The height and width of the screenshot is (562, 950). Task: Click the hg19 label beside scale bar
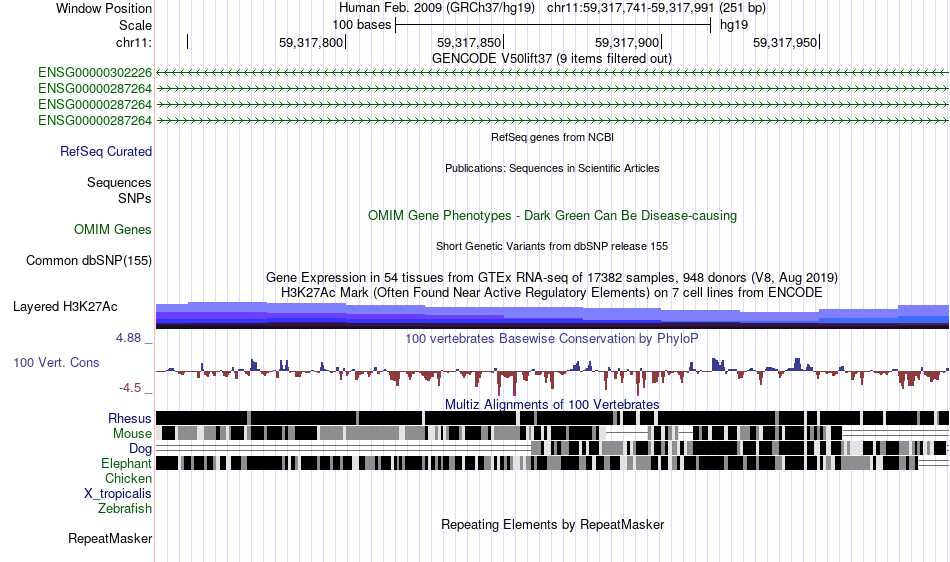click(x=734, y=25)
